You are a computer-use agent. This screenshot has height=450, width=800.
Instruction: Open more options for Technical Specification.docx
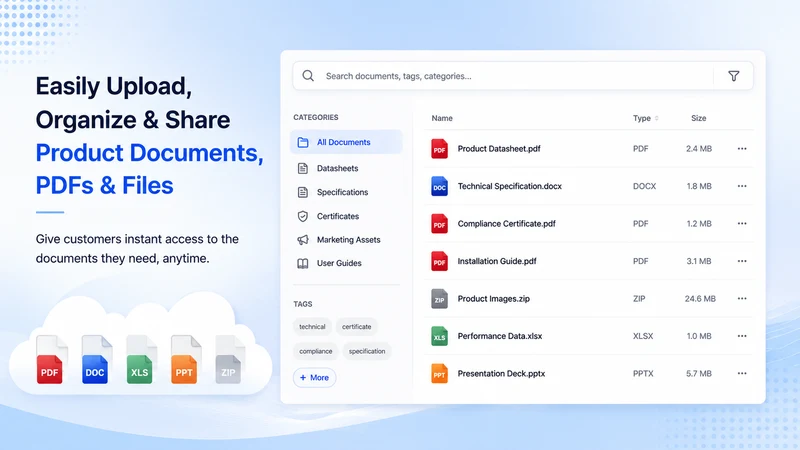742,186
